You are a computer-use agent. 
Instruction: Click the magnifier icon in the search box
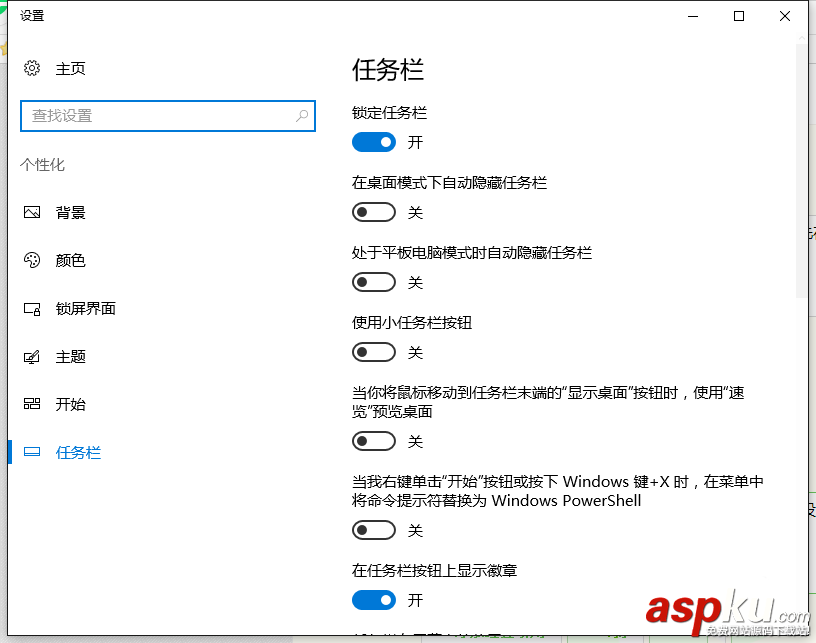click(301, 116)
